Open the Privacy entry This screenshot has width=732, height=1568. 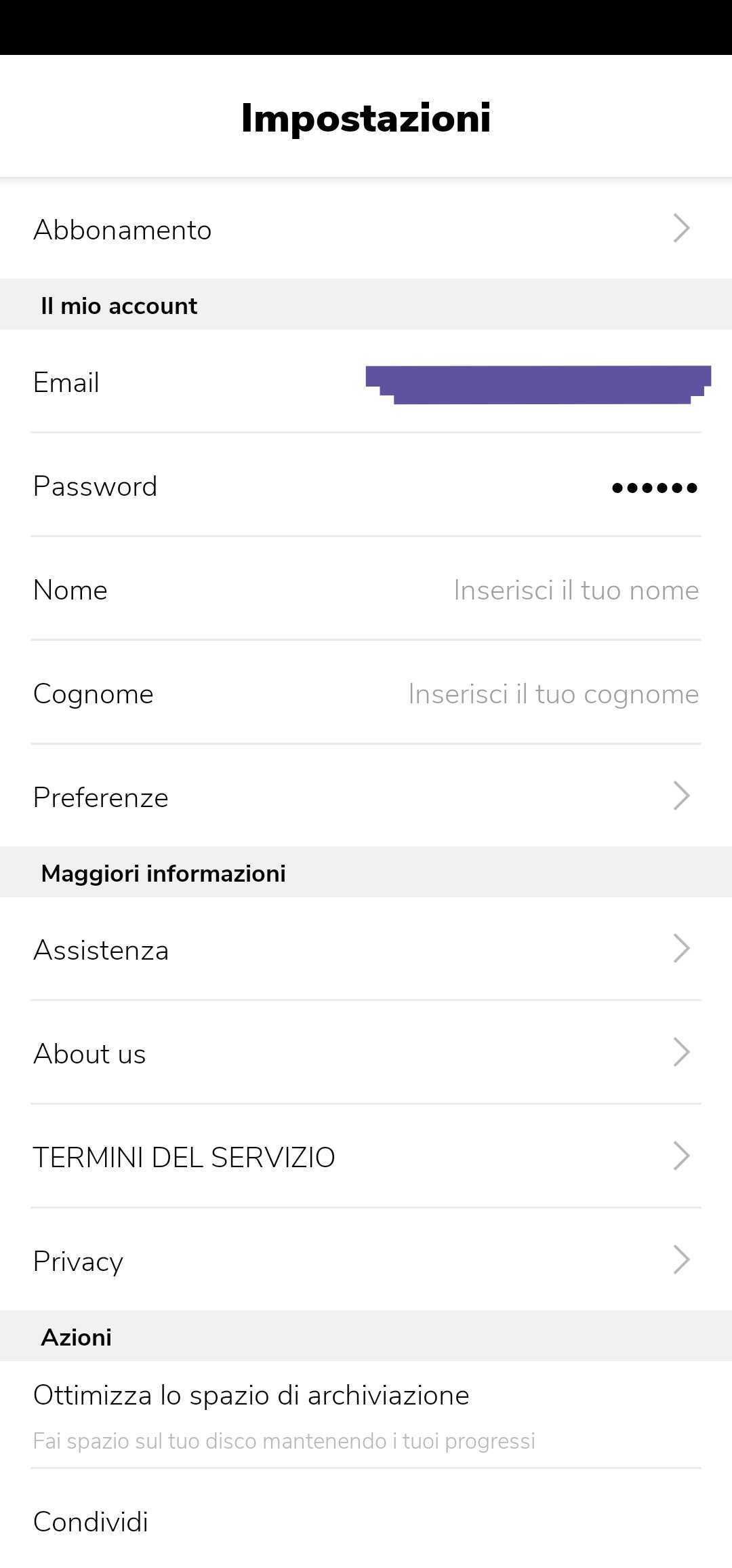pos(366,1260)
